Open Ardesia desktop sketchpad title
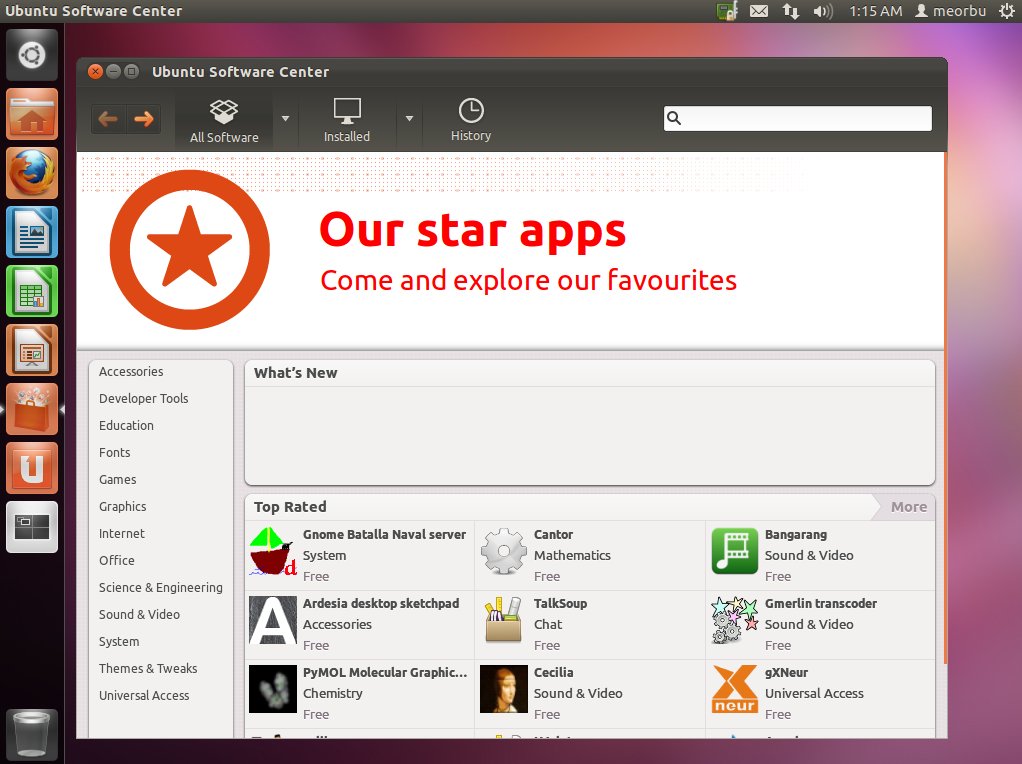The width and height of the screenshot is (1022, 764). (x=381, y=604)
